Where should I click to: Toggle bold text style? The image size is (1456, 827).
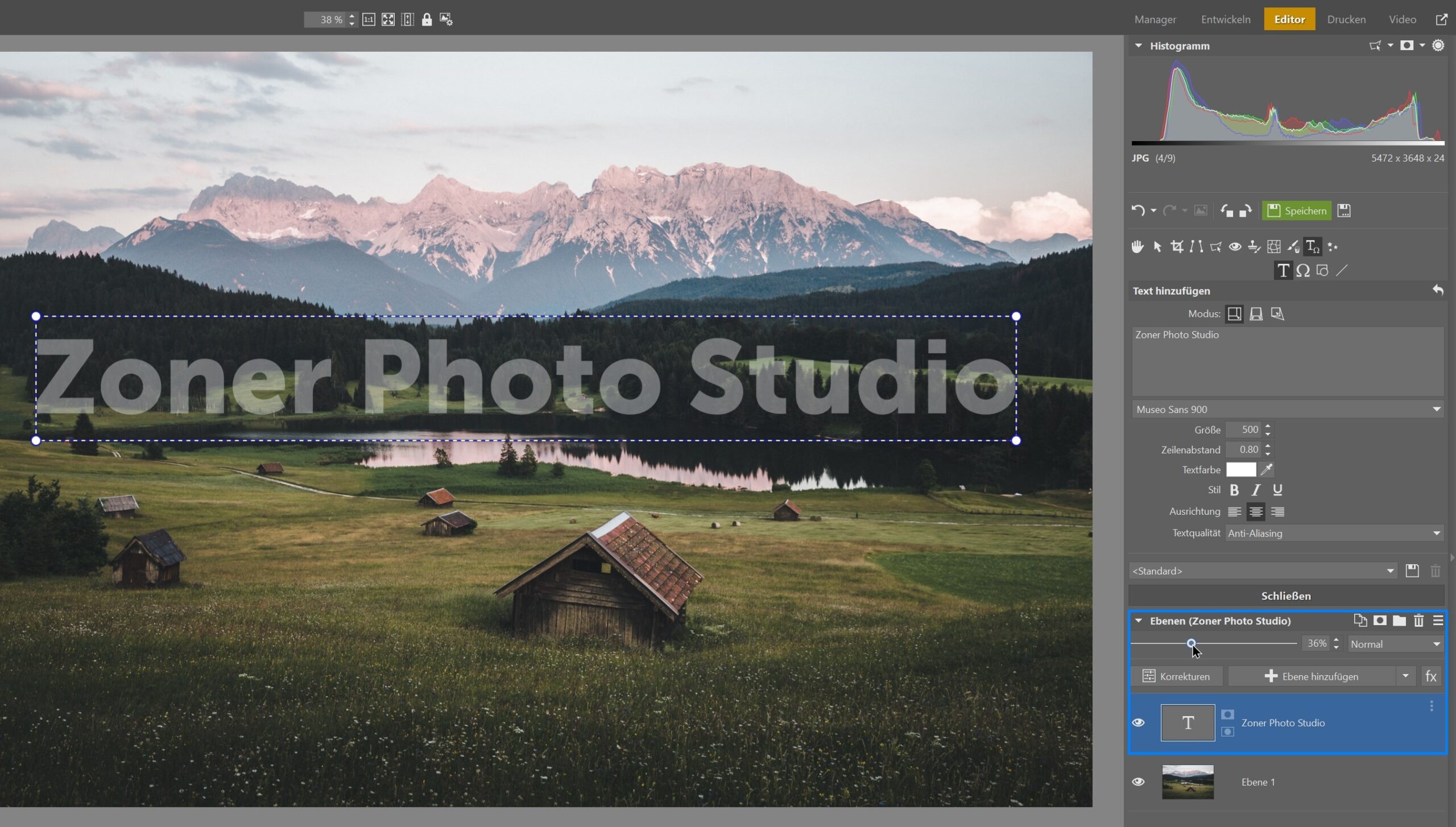tap(1234, 490)
